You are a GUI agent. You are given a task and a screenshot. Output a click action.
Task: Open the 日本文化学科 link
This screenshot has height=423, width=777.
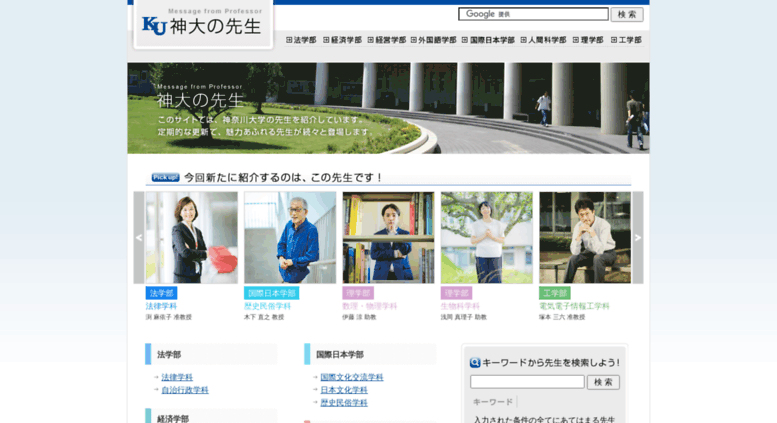pos(344,390)
